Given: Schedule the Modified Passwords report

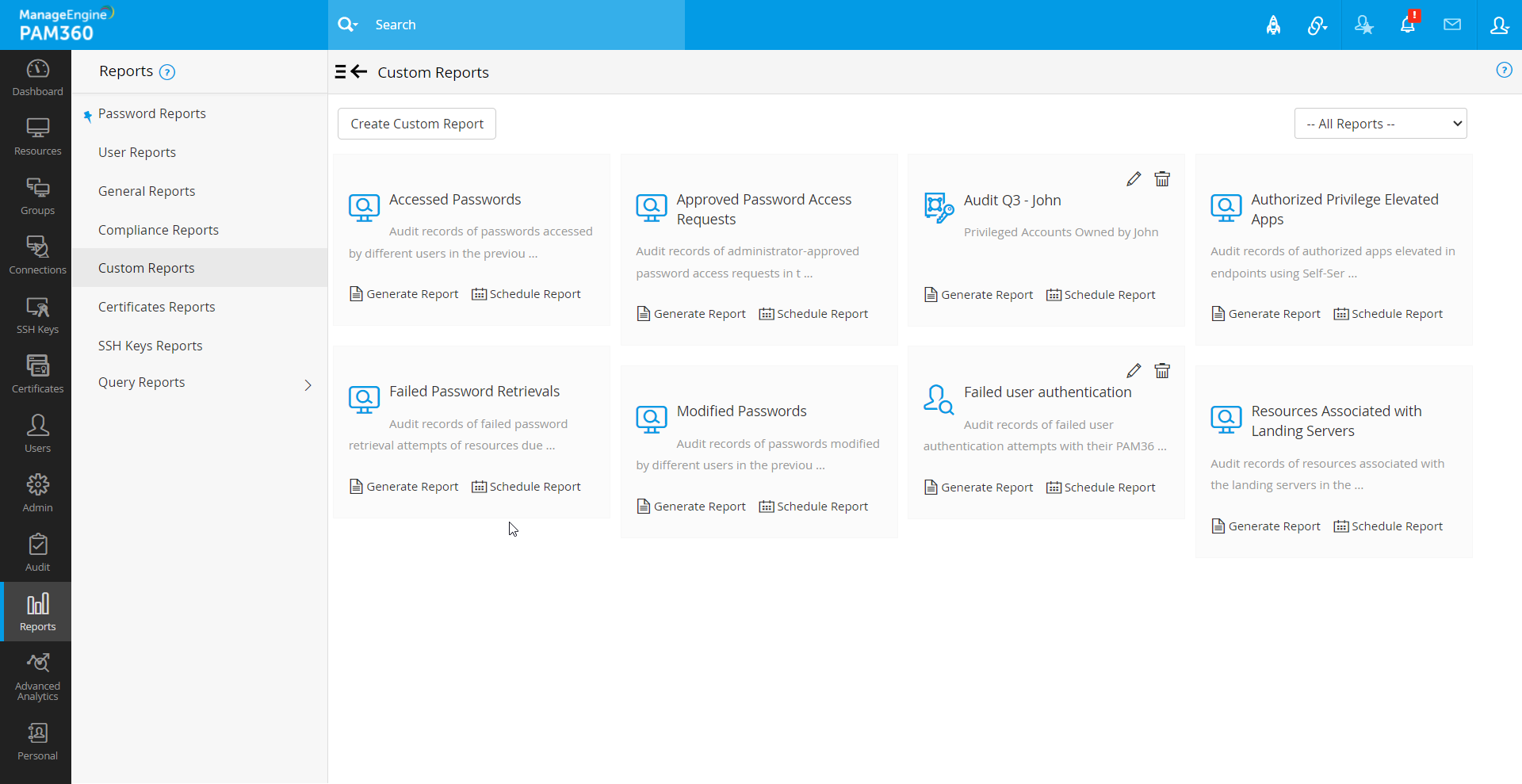Looking at the screenshot, I should [813, 507].
